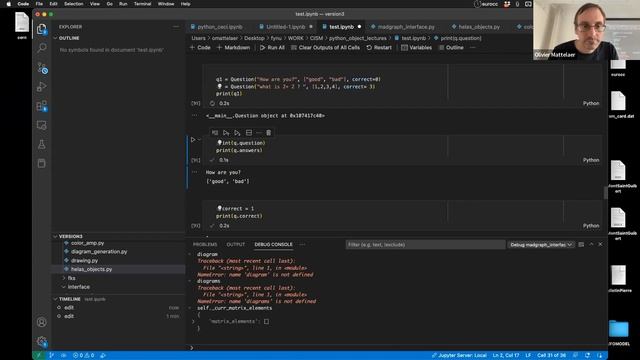This screenshot has width=640, height=360.
Task: Open the notebook toolbar overflow ellipsis
Action: pos(473,48)
